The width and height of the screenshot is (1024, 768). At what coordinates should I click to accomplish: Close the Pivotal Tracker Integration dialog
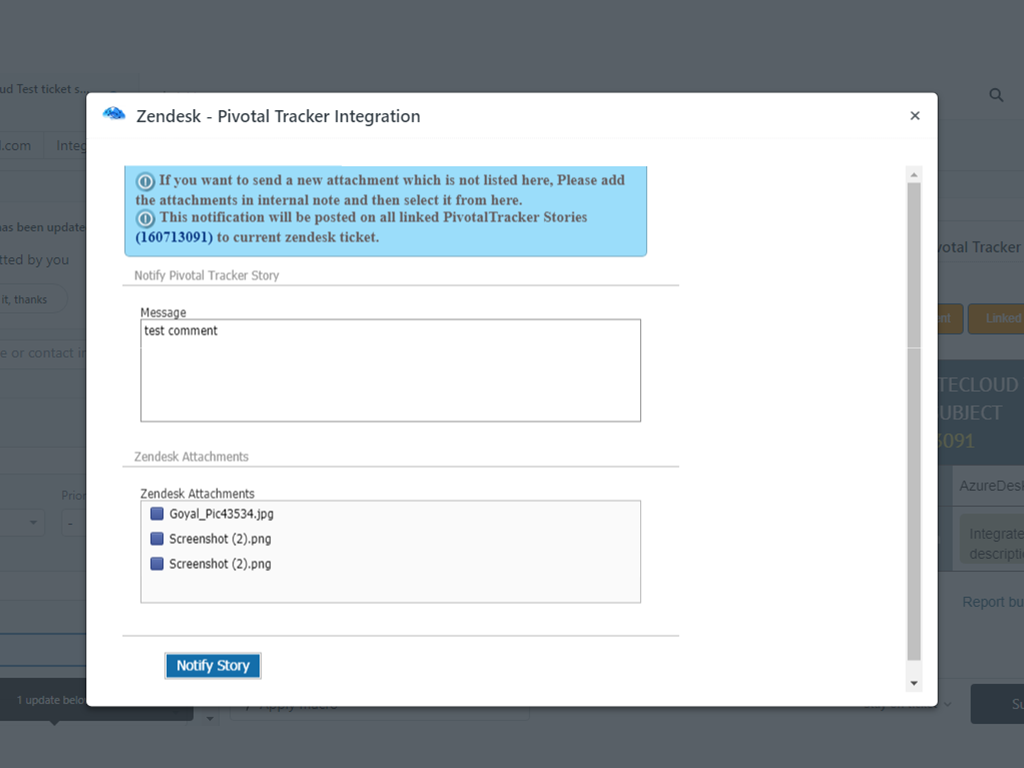point(914,116)
